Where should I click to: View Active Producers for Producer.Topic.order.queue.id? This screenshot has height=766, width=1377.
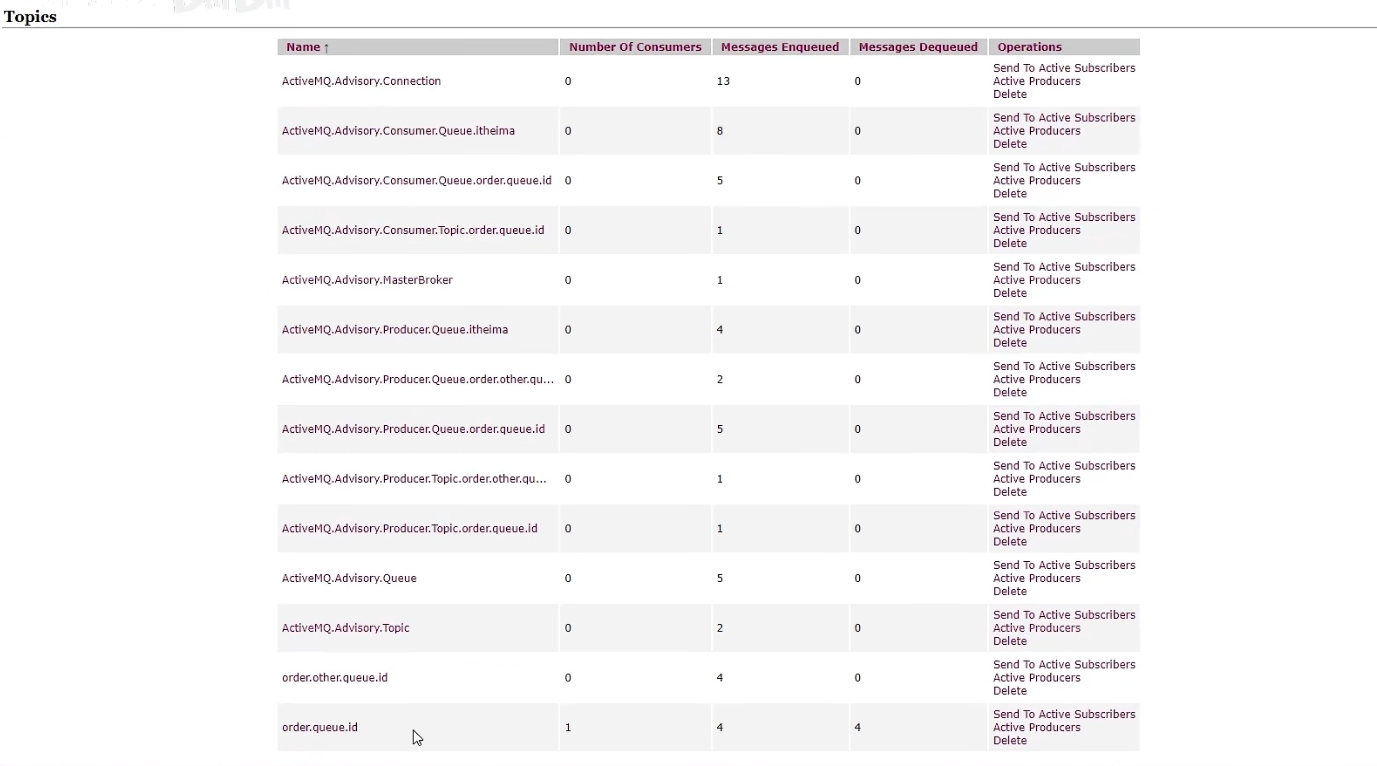[1036, 529]
